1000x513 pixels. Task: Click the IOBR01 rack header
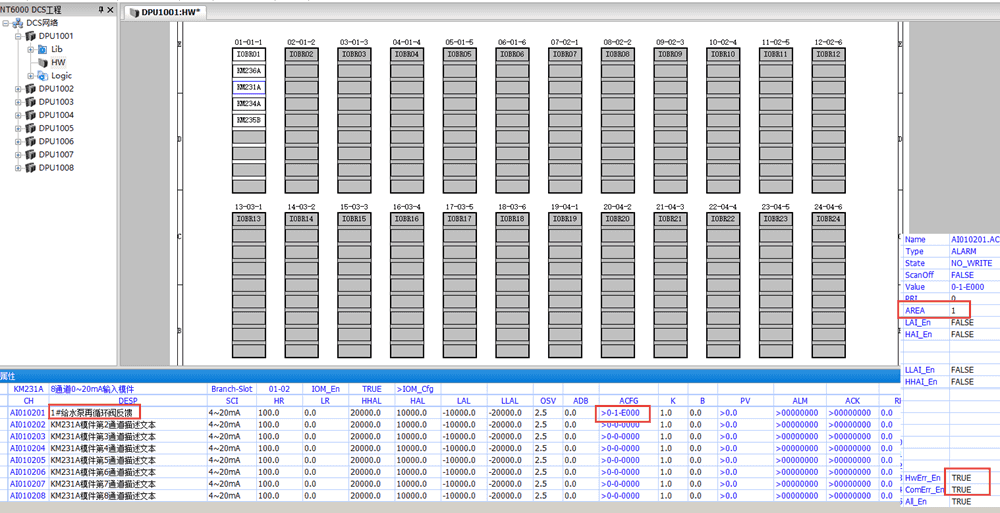point(249,54)
